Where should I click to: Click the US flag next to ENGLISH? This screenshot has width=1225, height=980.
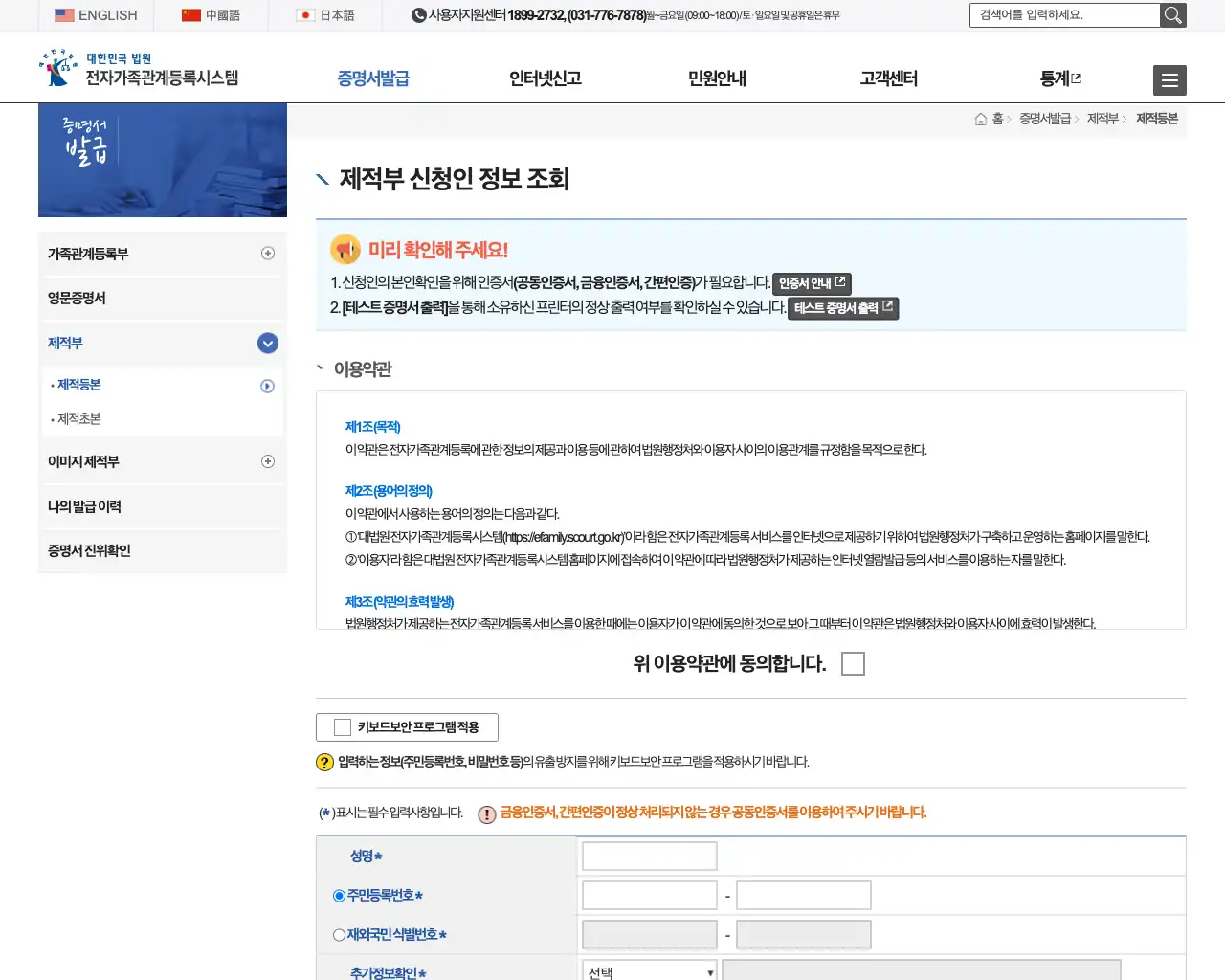click(x=64, y=14)
